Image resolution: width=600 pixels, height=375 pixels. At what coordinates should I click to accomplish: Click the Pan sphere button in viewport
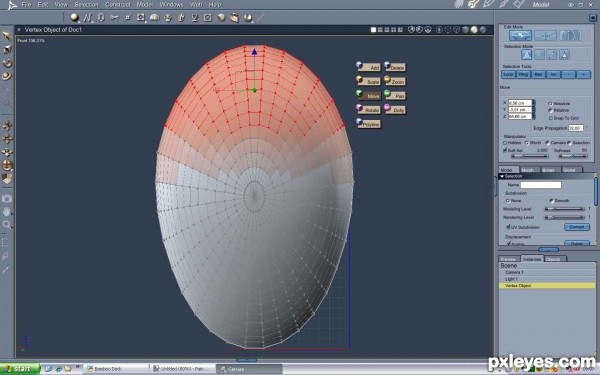[x=395, y=95]
